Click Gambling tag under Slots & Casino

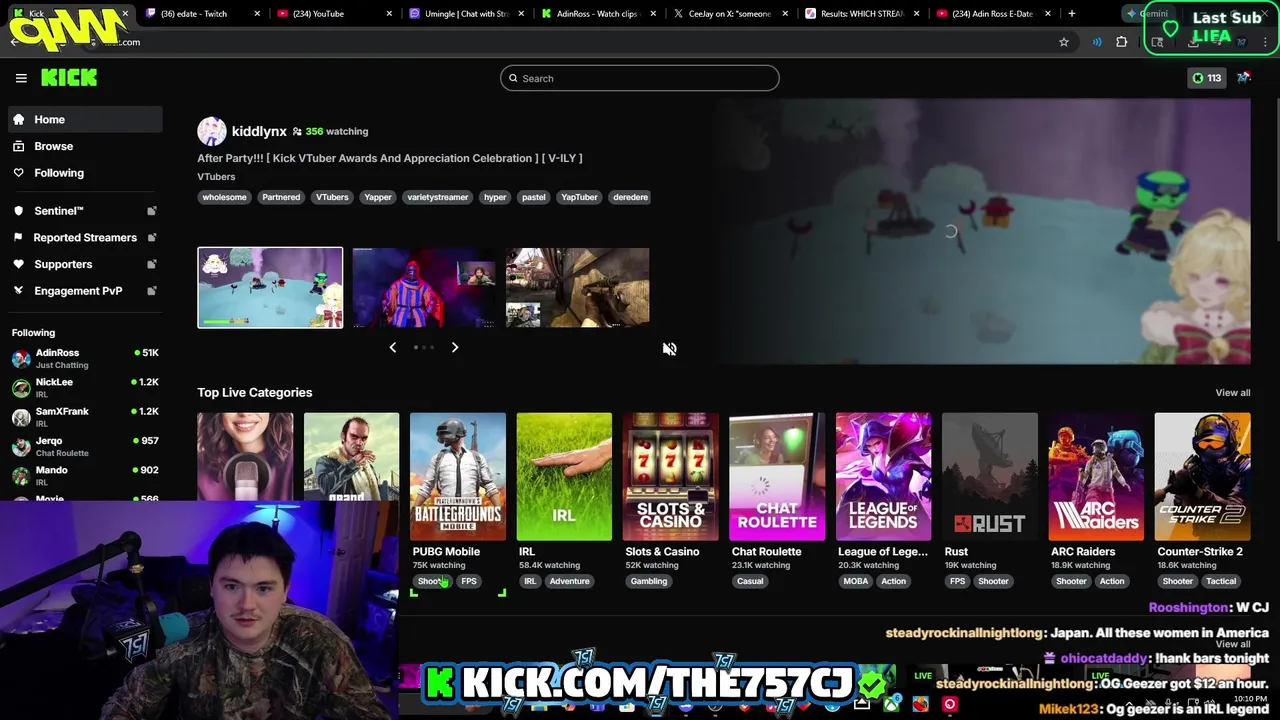point(649,581)
